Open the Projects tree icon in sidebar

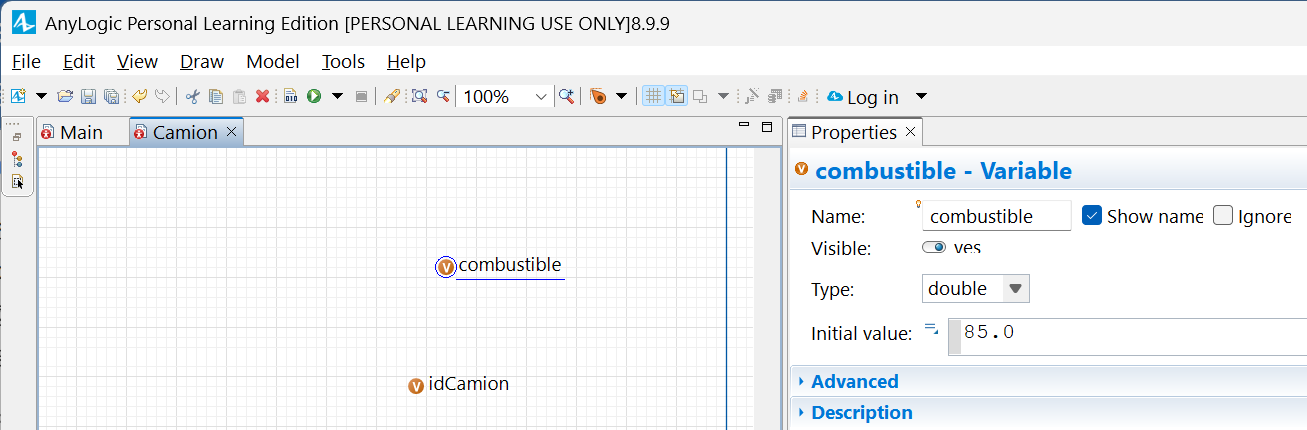(x=17, y=158)
